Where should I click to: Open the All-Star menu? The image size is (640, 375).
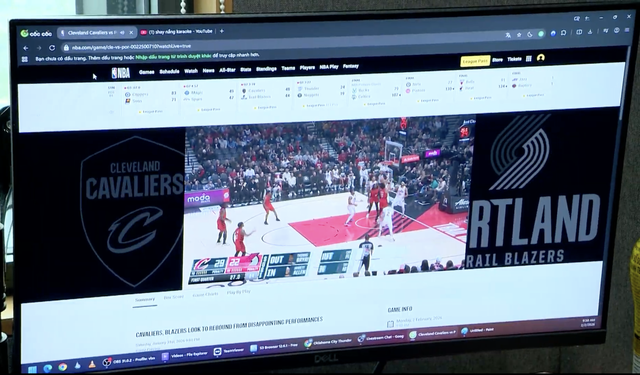coord(227,70)
